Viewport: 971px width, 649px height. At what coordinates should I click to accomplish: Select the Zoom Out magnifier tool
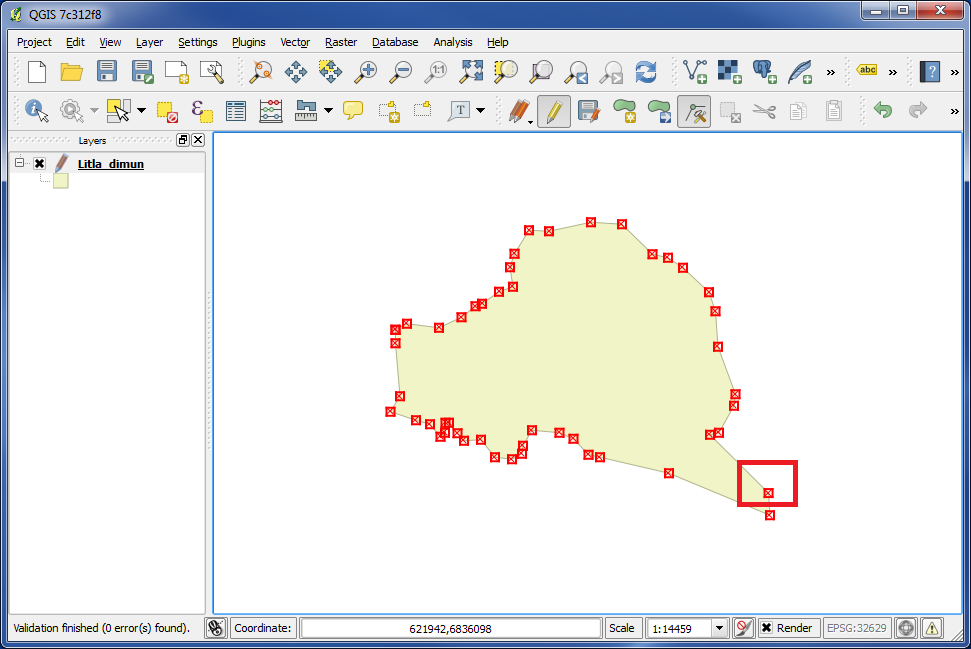coord(400,72)
